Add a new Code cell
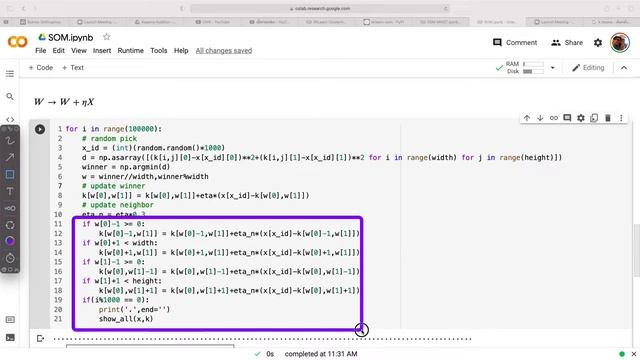The image size is (640, 360). pos(40,68)
